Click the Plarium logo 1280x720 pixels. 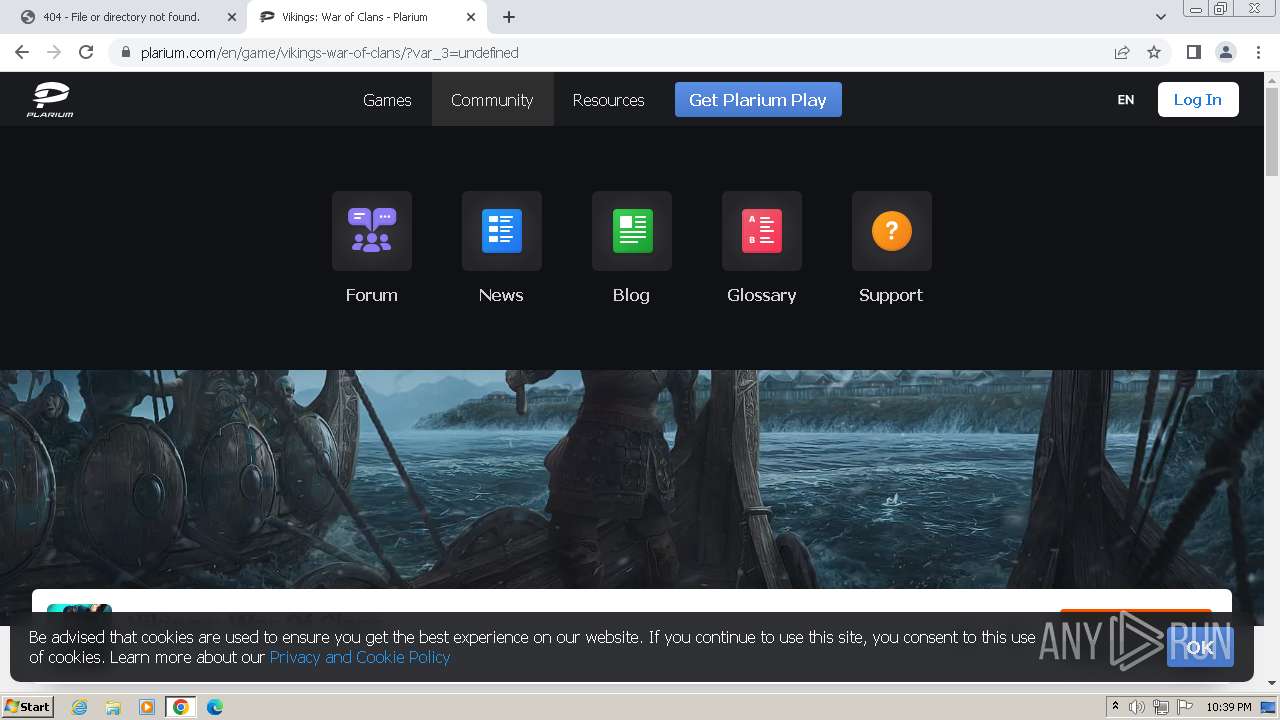(50, 100)
